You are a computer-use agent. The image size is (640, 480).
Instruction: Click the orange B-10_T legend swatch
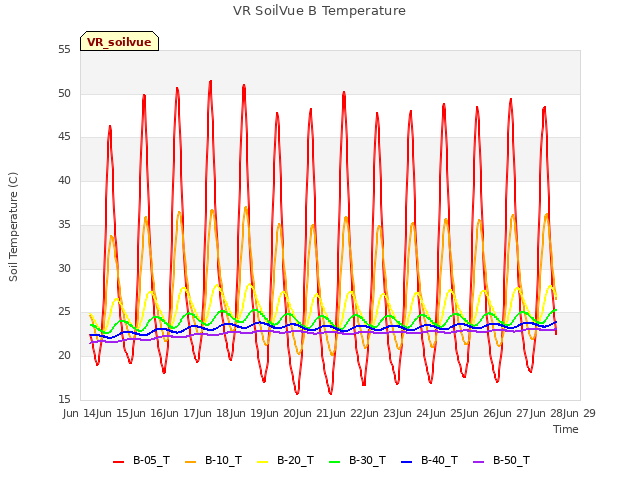(191, 462)
